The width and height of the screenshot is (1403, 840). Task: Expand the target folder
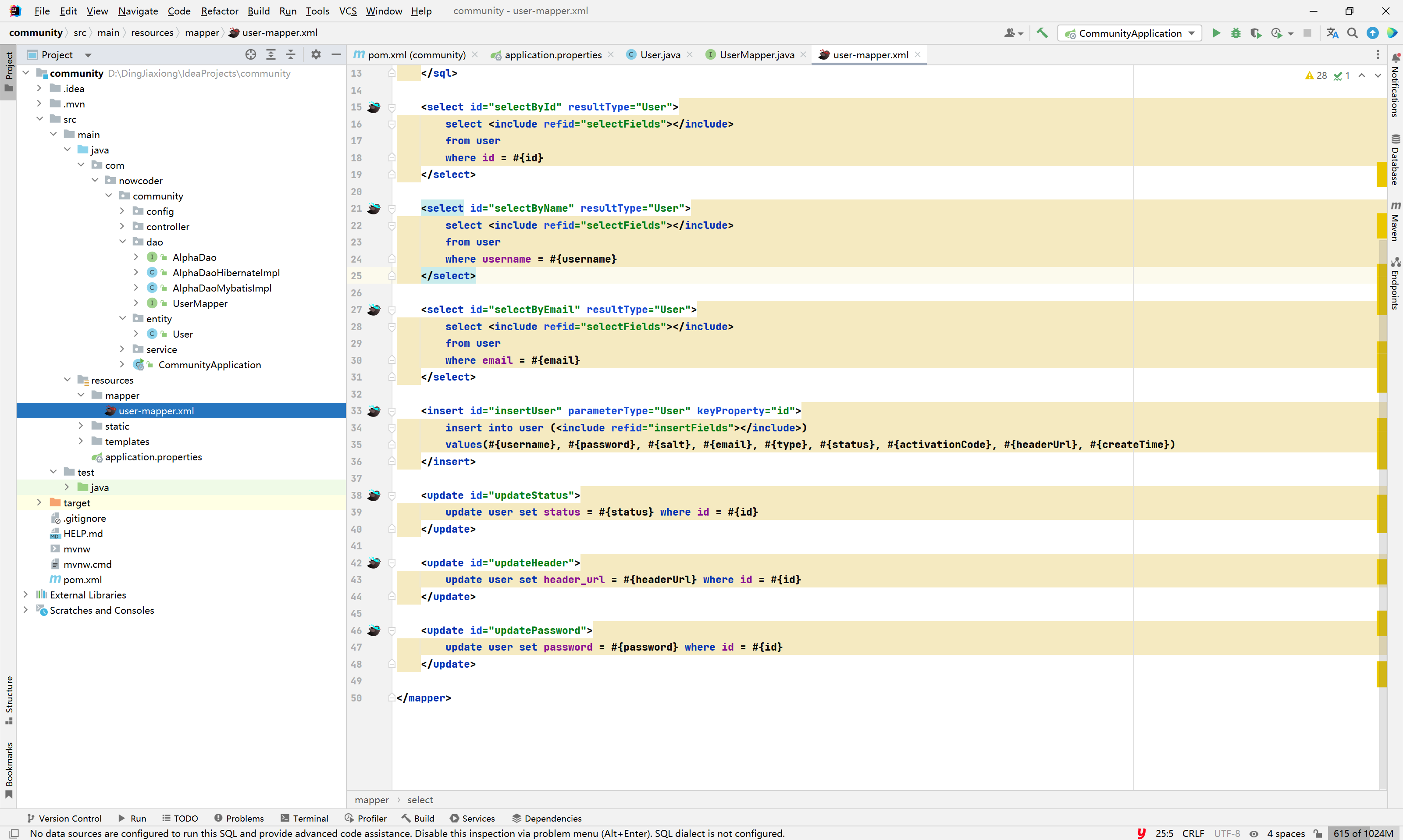pos(39,503)
